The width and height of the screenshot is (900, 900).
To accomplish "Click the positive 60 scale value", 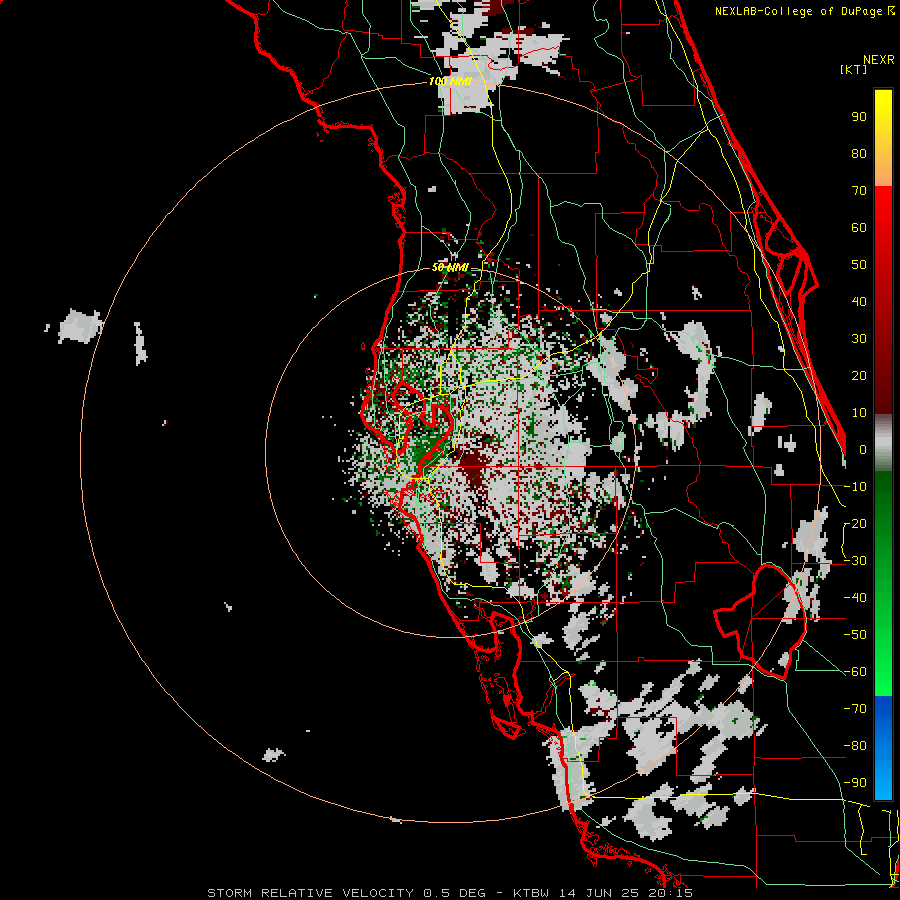I will tap(859, 227).
